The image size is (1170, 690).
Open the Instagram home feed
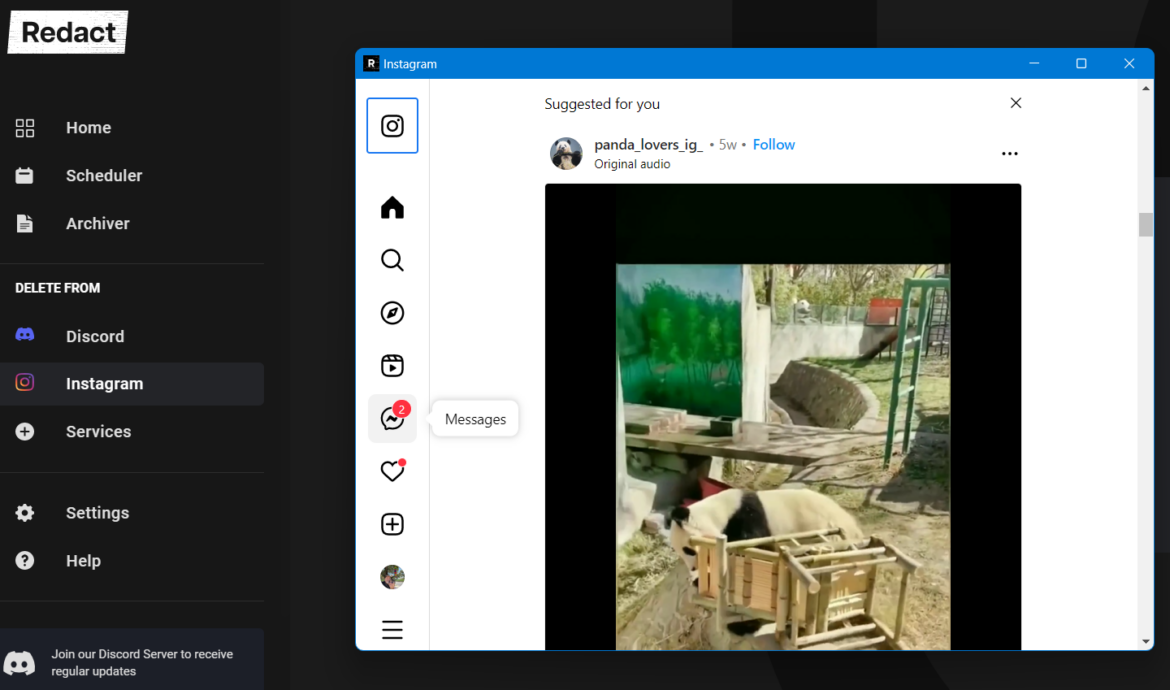tap(392, 207)
